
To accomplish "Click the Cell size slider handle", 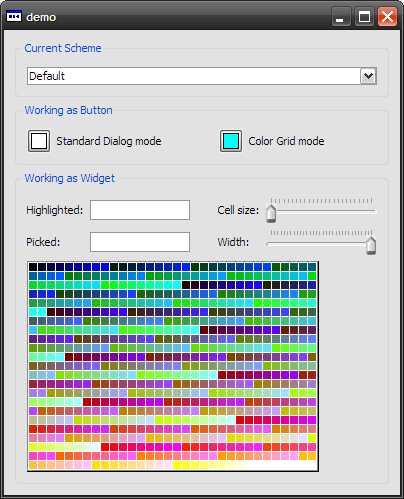I will pyautogui.click(x=271, y=213).
